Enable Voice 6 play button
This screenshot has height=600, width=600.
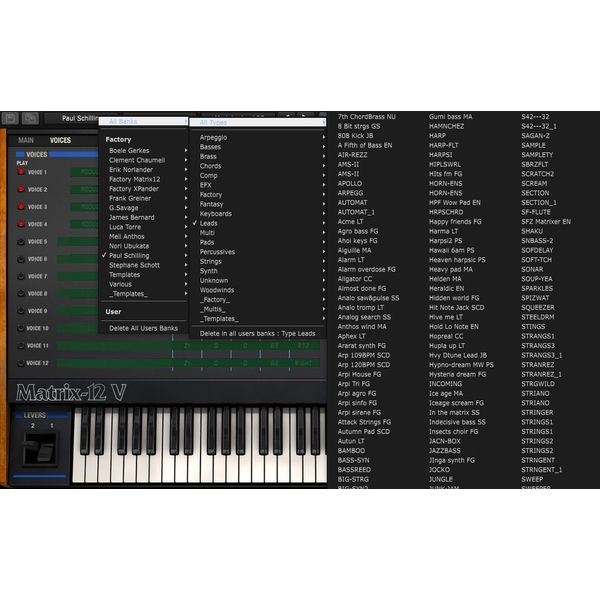(x=21, y=259)
